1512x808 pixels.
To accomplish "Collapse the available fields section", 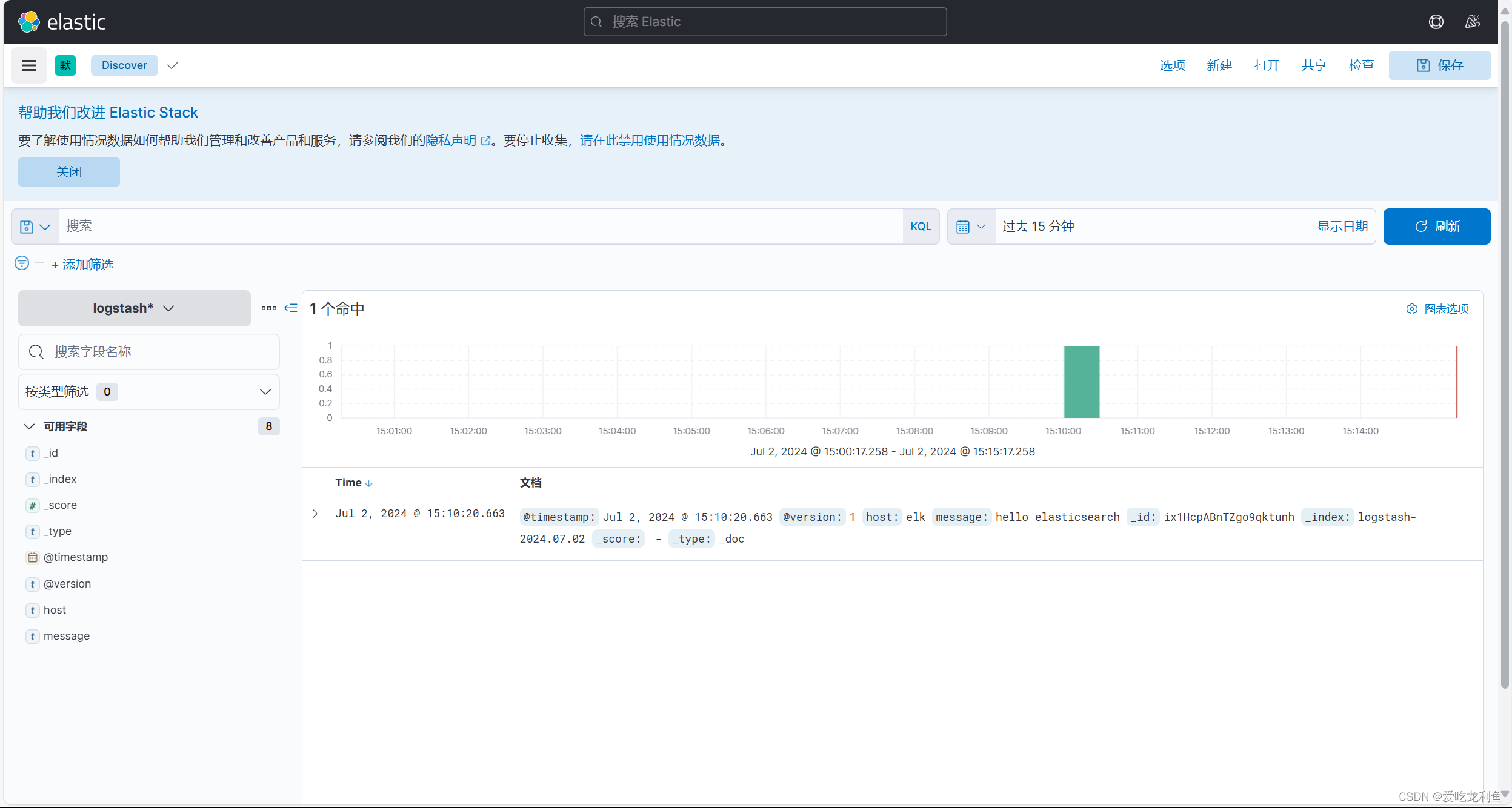I will click(28, 426).
